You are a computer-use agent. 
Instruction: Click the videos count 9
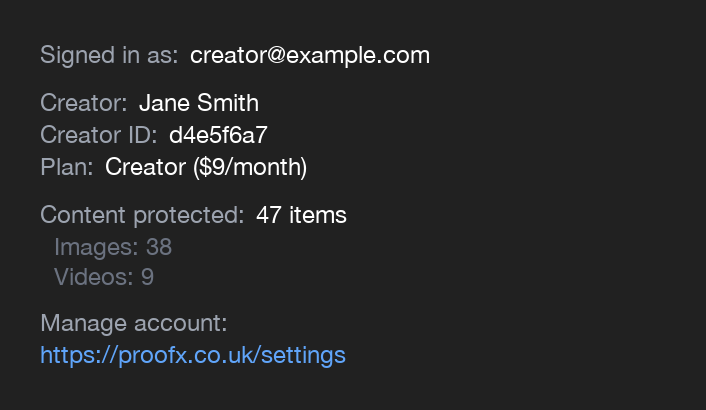[147, 277]
